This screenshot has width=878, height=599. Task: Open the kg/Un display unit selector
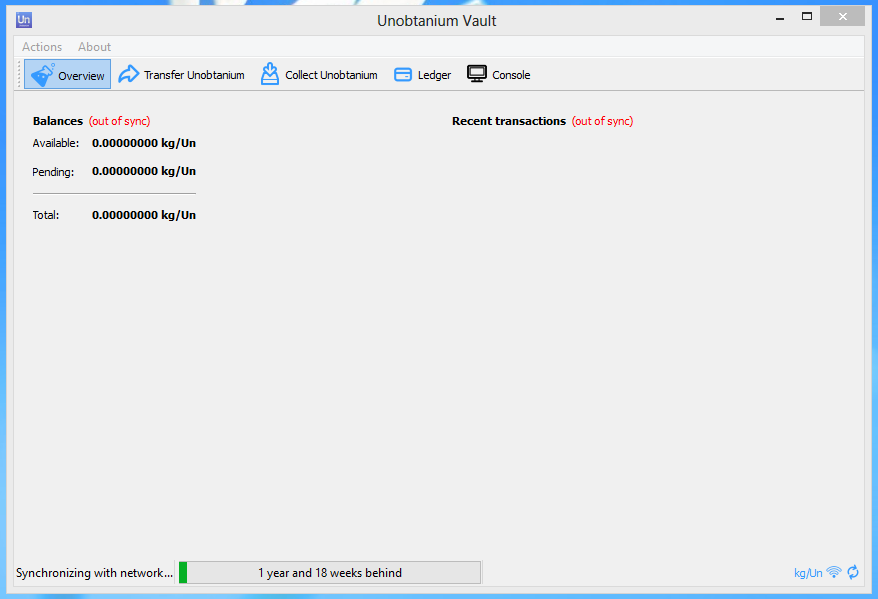(808, 573)
